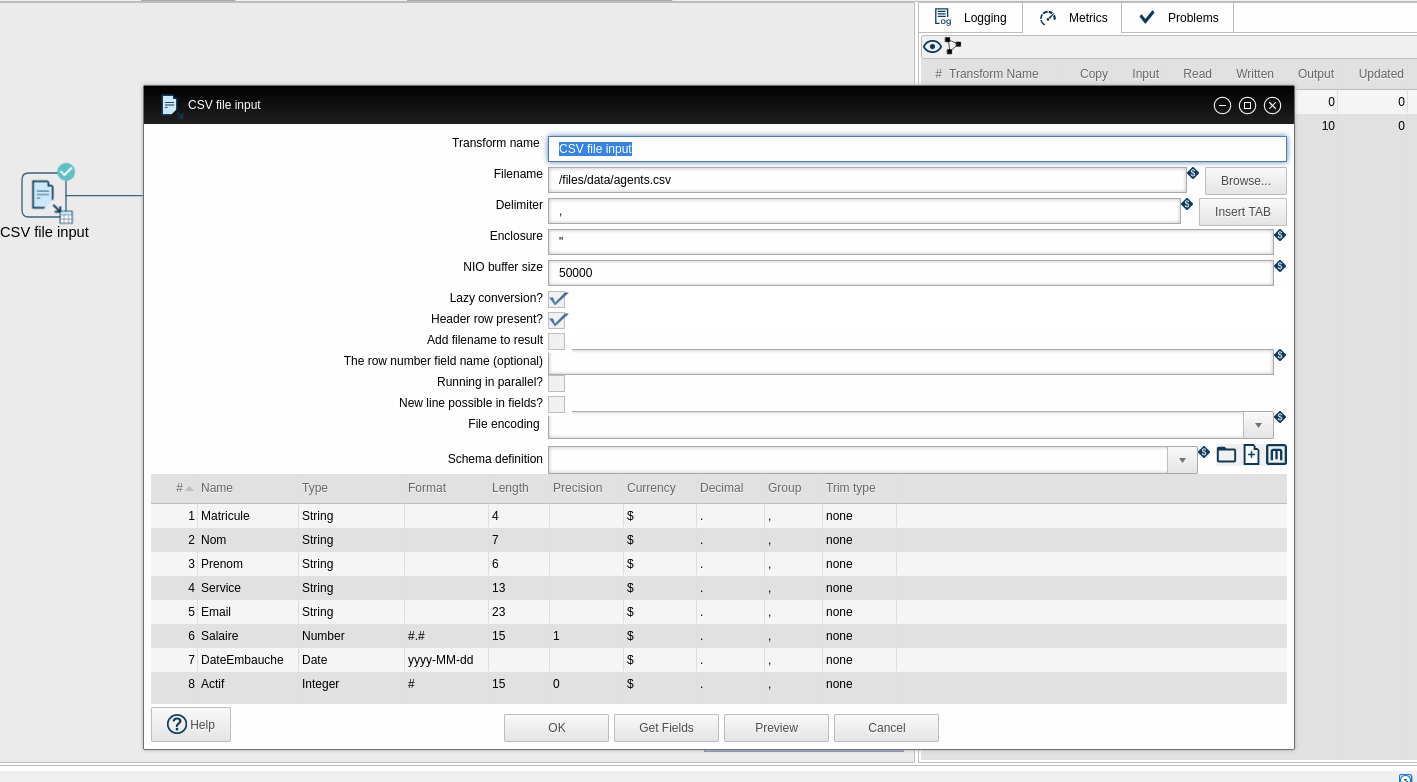Switch to the Logging tab
This screenshot has width=1417, height=782.
[971, 18]
